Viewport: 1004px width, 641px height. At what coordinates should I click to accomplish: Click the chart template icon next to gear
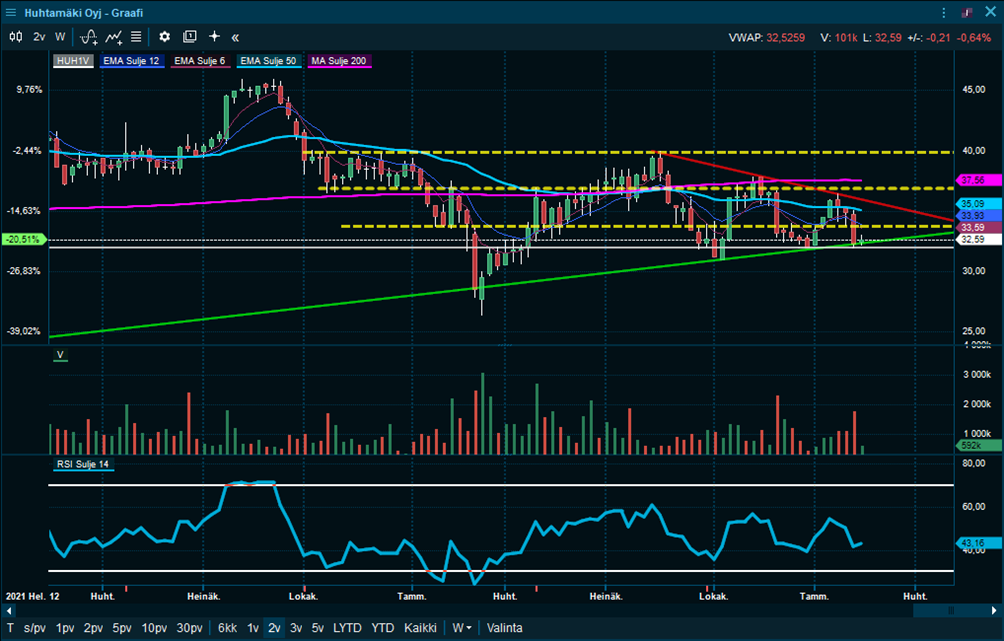pyautogui.click(x=190, y=36)
